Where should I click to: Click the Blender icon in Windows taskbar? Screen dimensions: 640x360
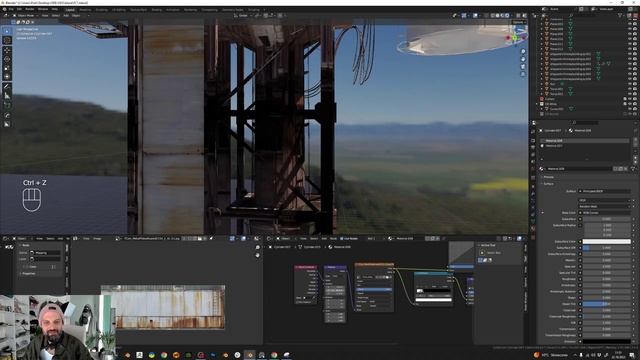coord(249,355)
